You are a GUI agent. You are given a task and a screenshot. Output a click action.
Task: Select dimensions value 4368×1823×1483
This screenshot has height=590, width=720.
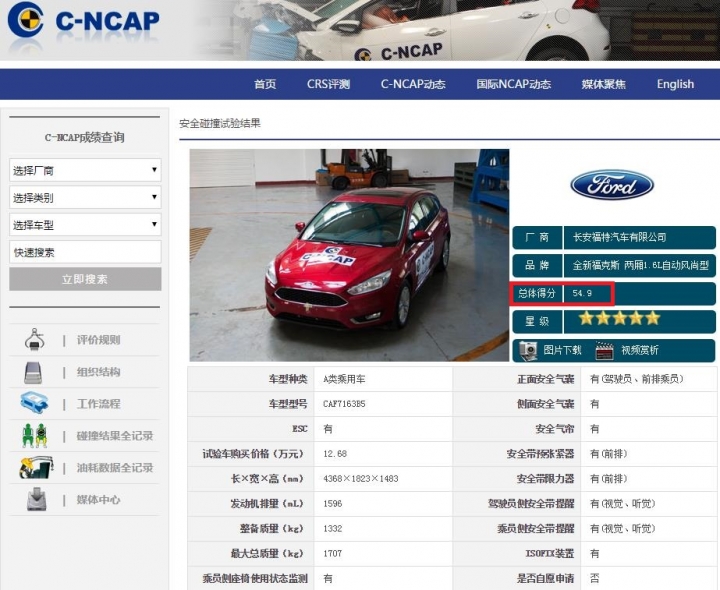(360, 478)
